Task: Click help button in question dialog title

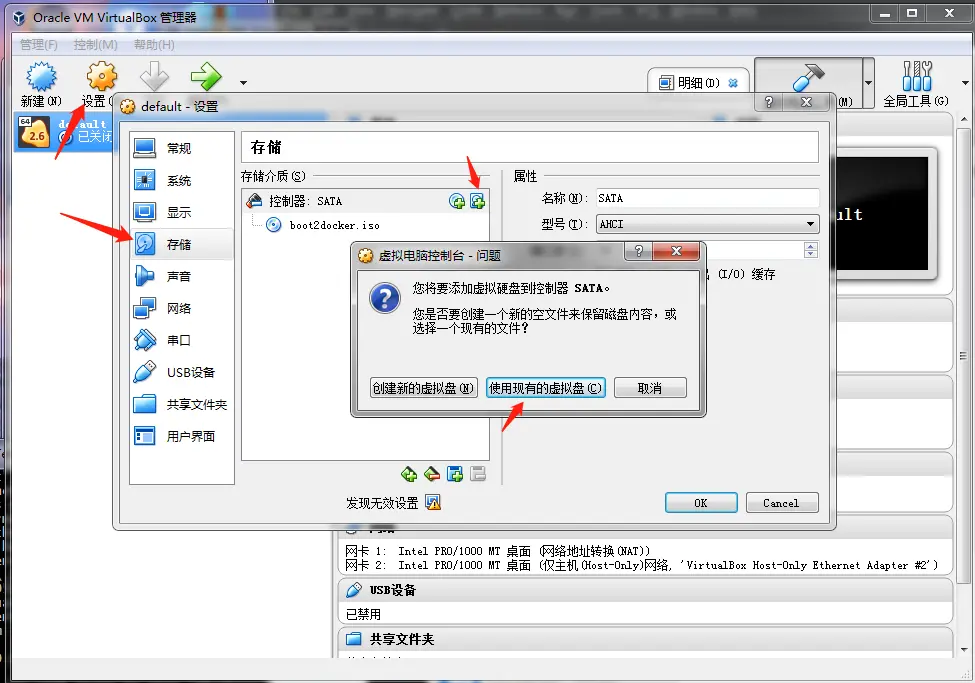Action: [639, 251]
